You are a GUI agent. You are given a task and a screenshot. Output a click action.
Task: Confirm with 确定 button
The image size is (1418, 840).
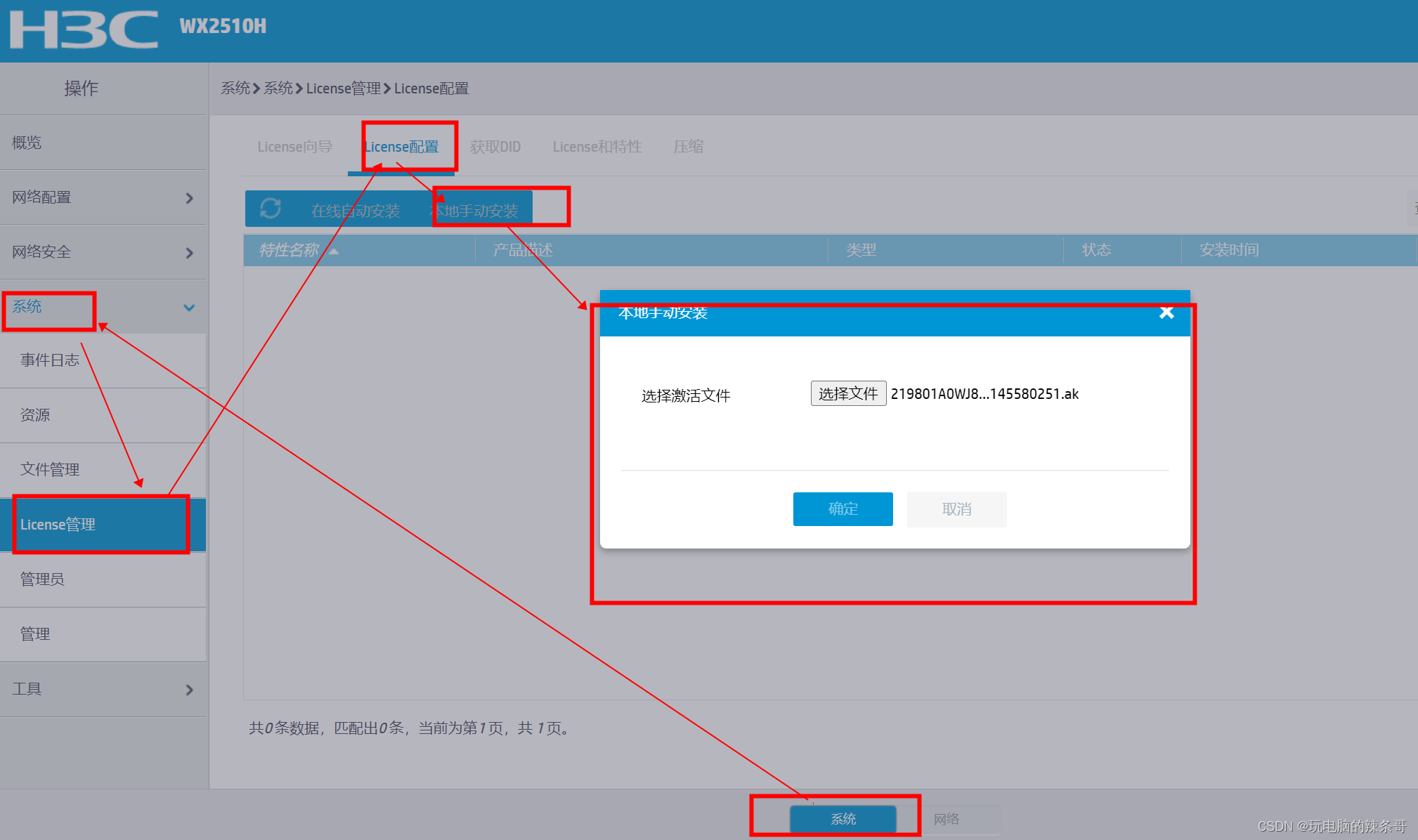843,509
